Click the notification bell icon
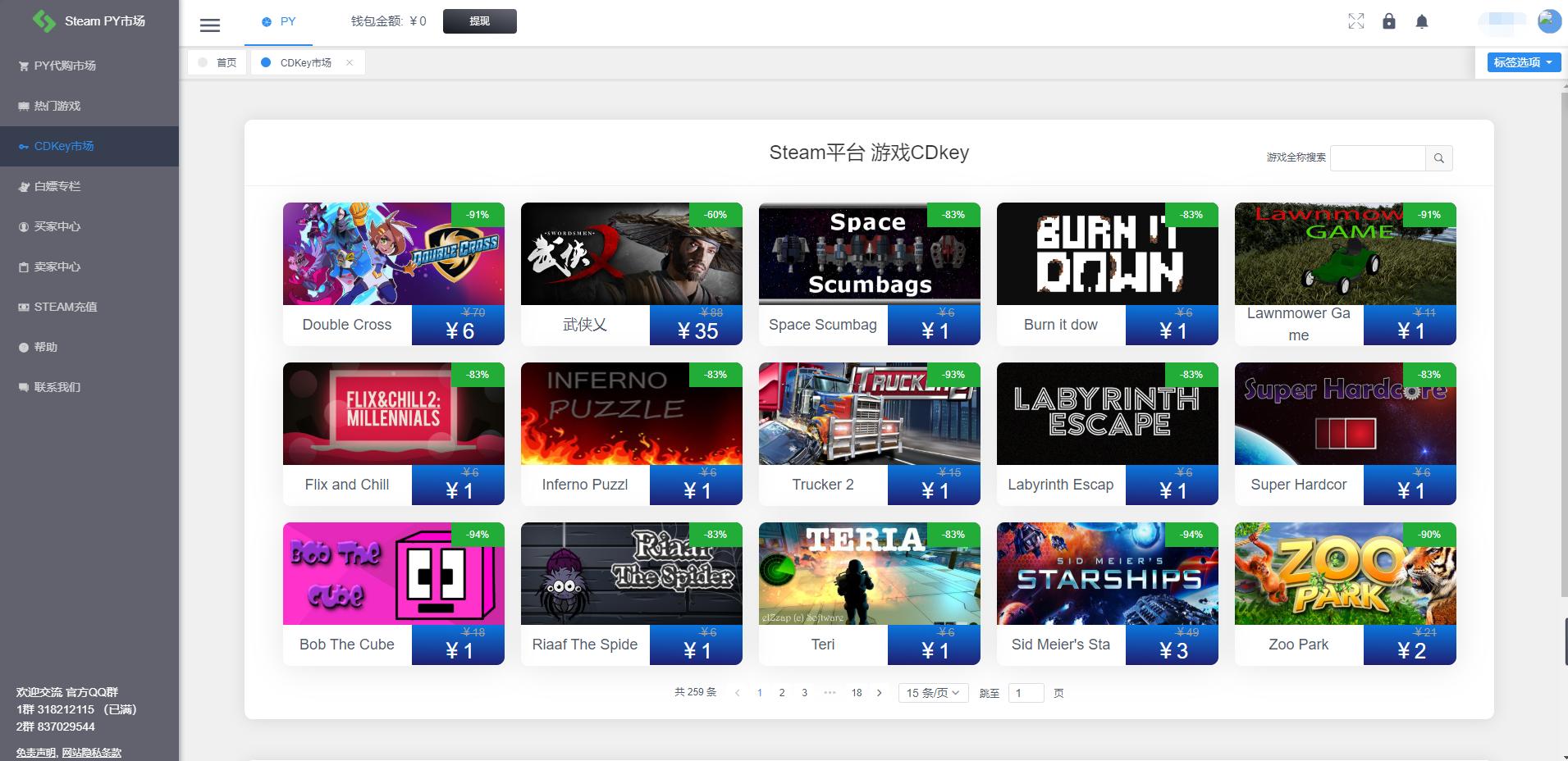1568x761 pixels. 1422,21
